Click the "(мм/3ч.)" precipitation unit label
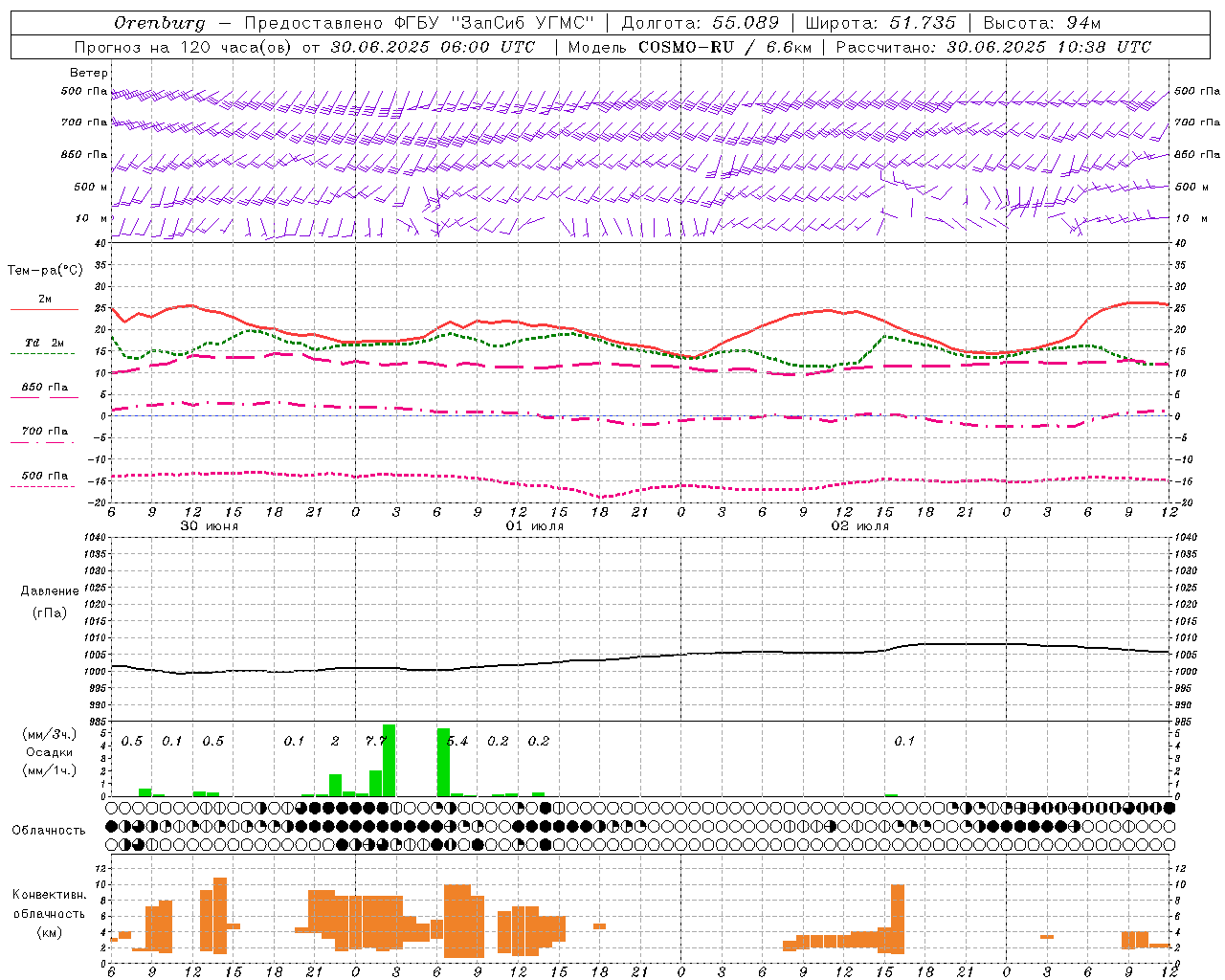The height and width of the screenshot is (980, 1225). tap(50, 735)
